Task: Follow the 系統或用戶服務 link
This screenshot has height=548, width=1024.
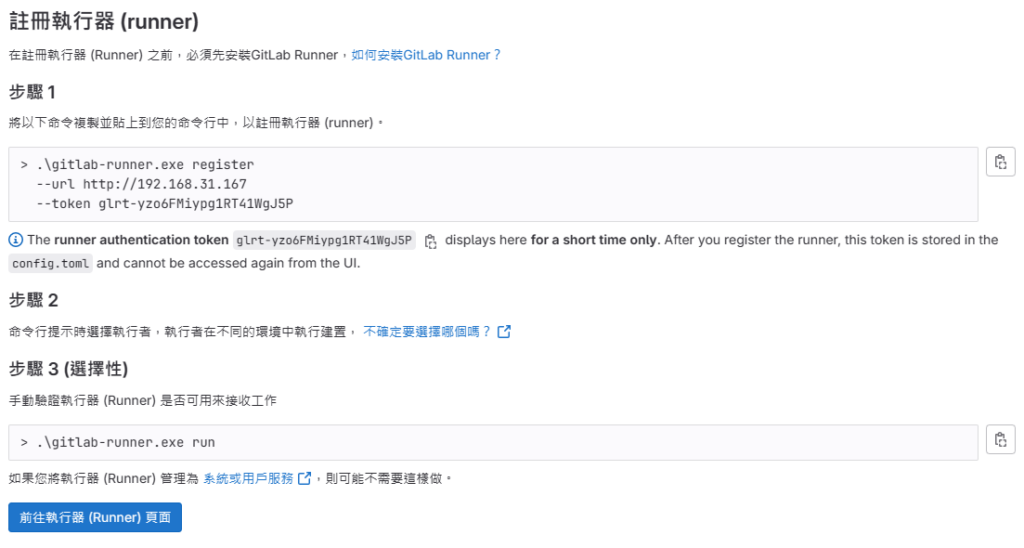Action: click(248, 479)
